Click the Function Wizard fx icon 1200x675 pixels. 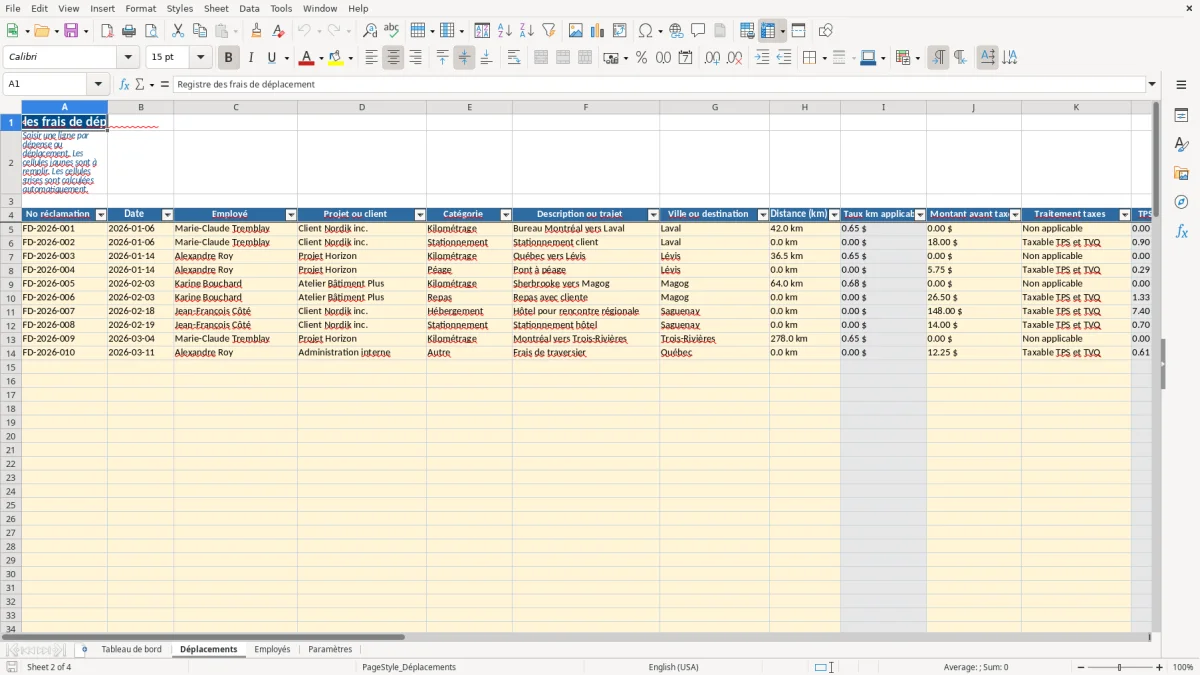(125, 84)
